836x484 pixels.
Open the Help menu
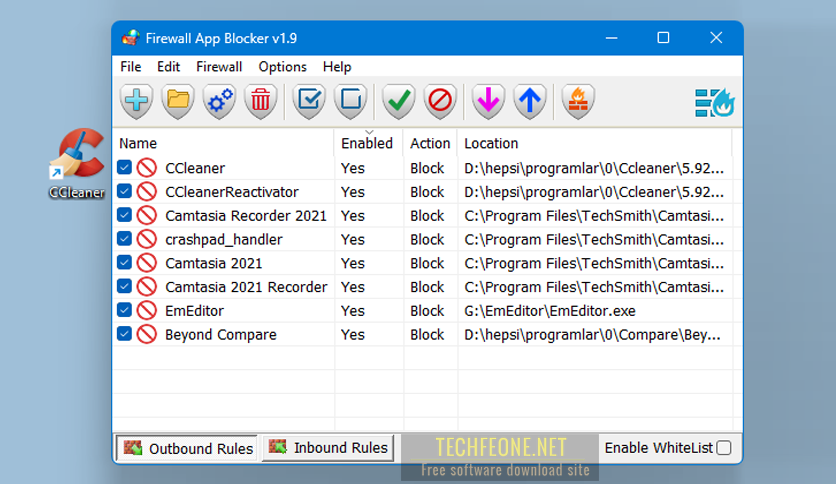(337, 67)
